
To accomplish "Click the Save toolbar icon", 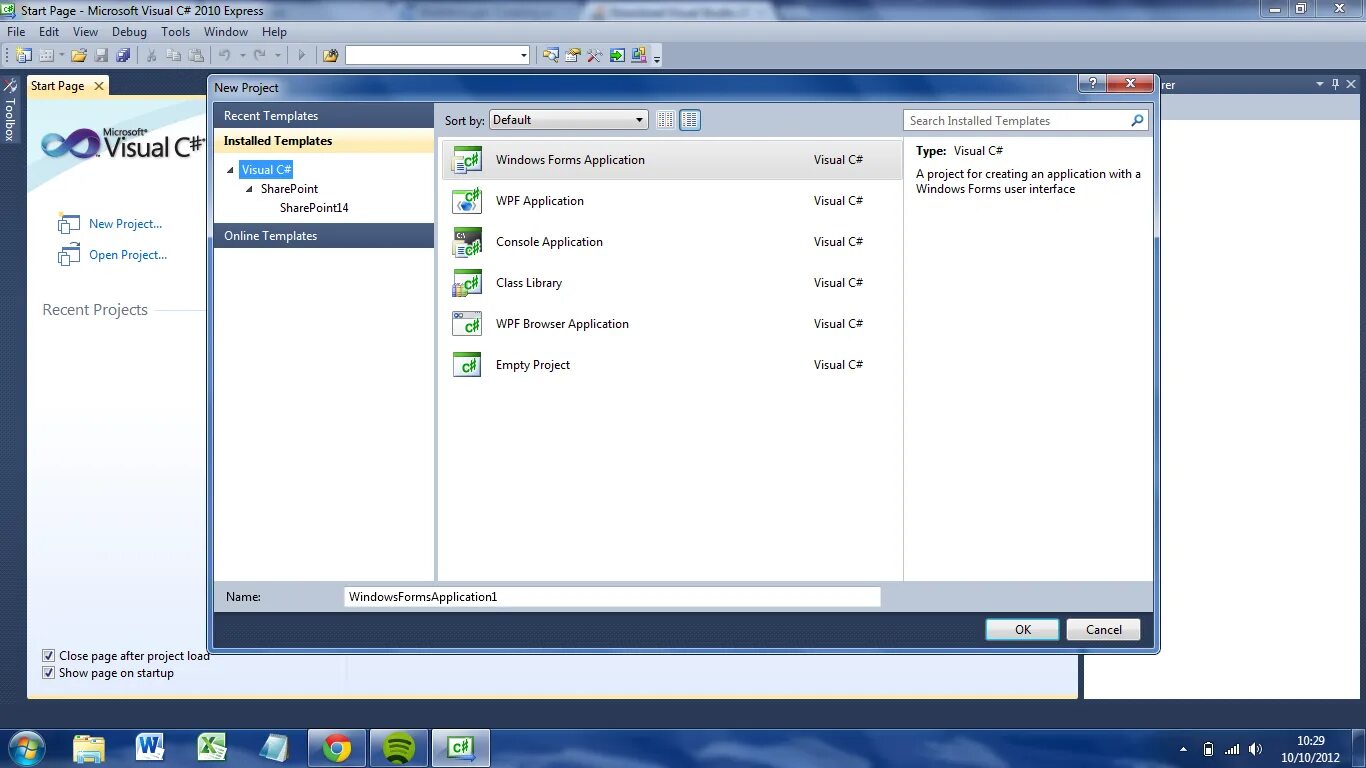I will coord(101,56).
